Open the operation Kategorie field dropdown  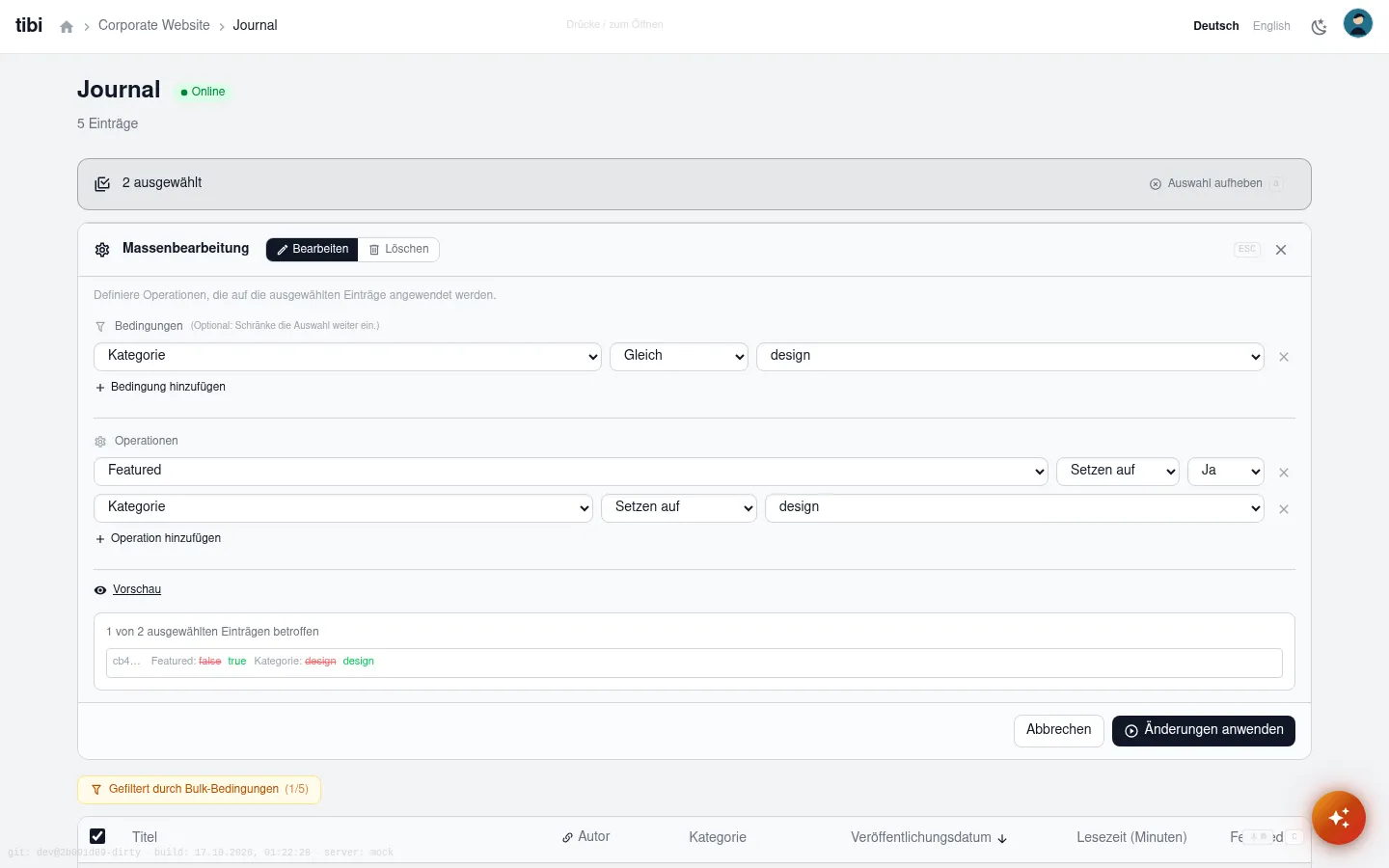coord(343,508)
